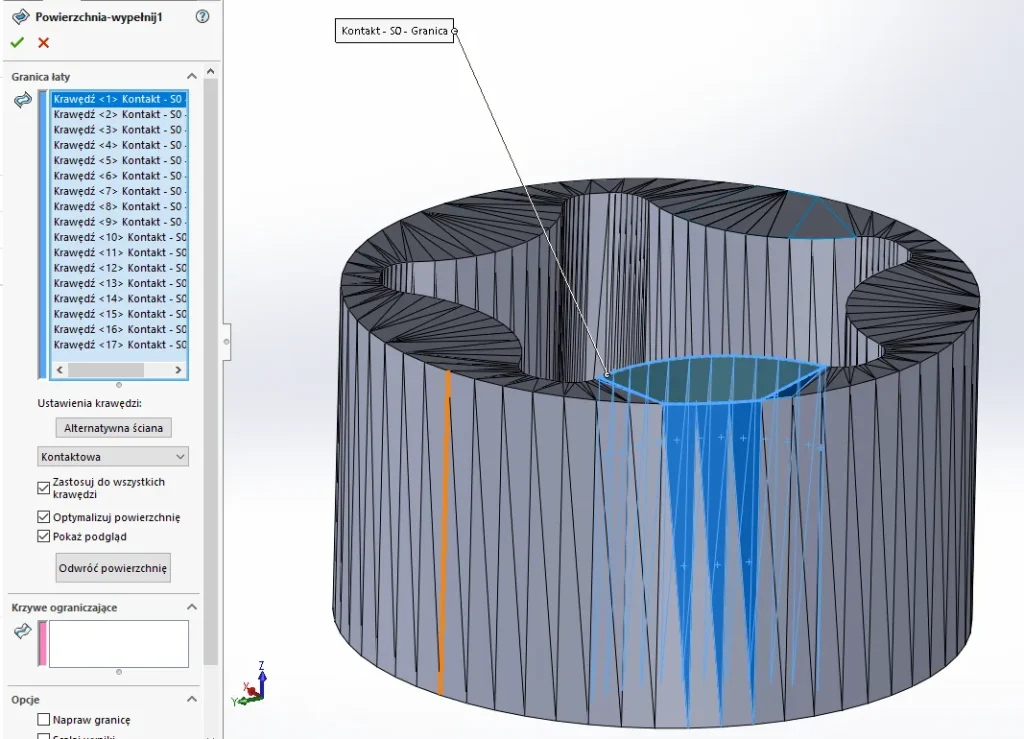Select Krawędź <15> Kontakt row
This screenshot has height=739, width=1024.
point(120,314)
